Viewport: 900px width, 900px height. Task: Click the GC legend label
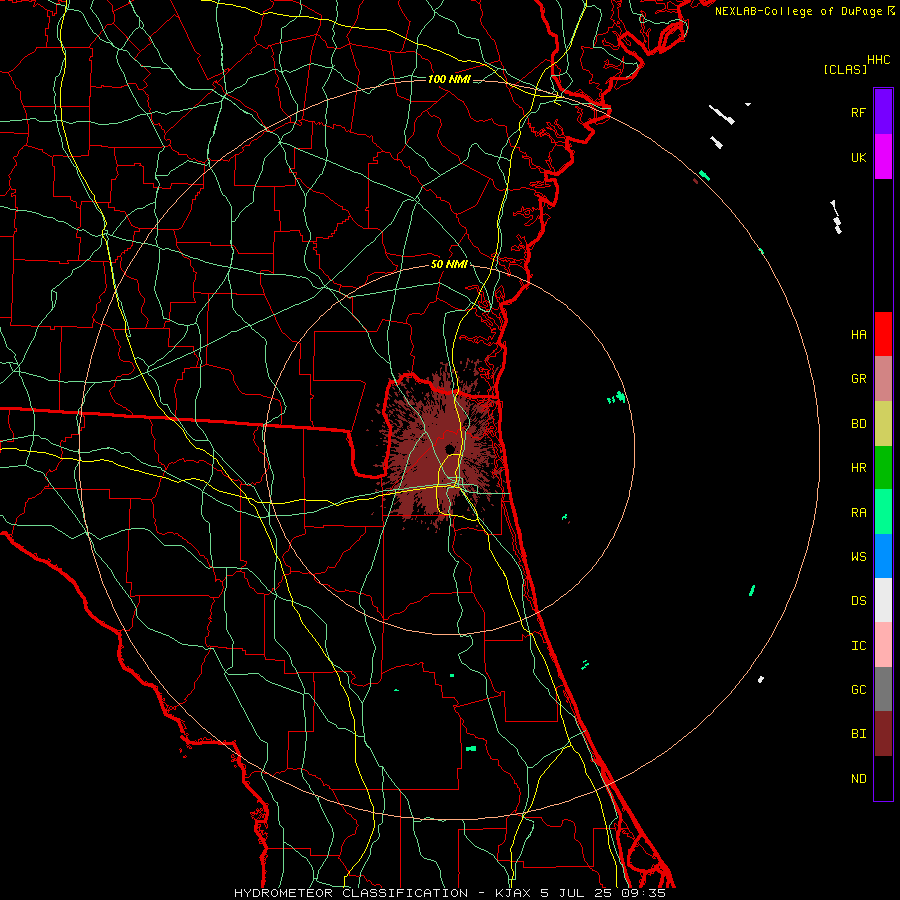(x=858, y=689)
